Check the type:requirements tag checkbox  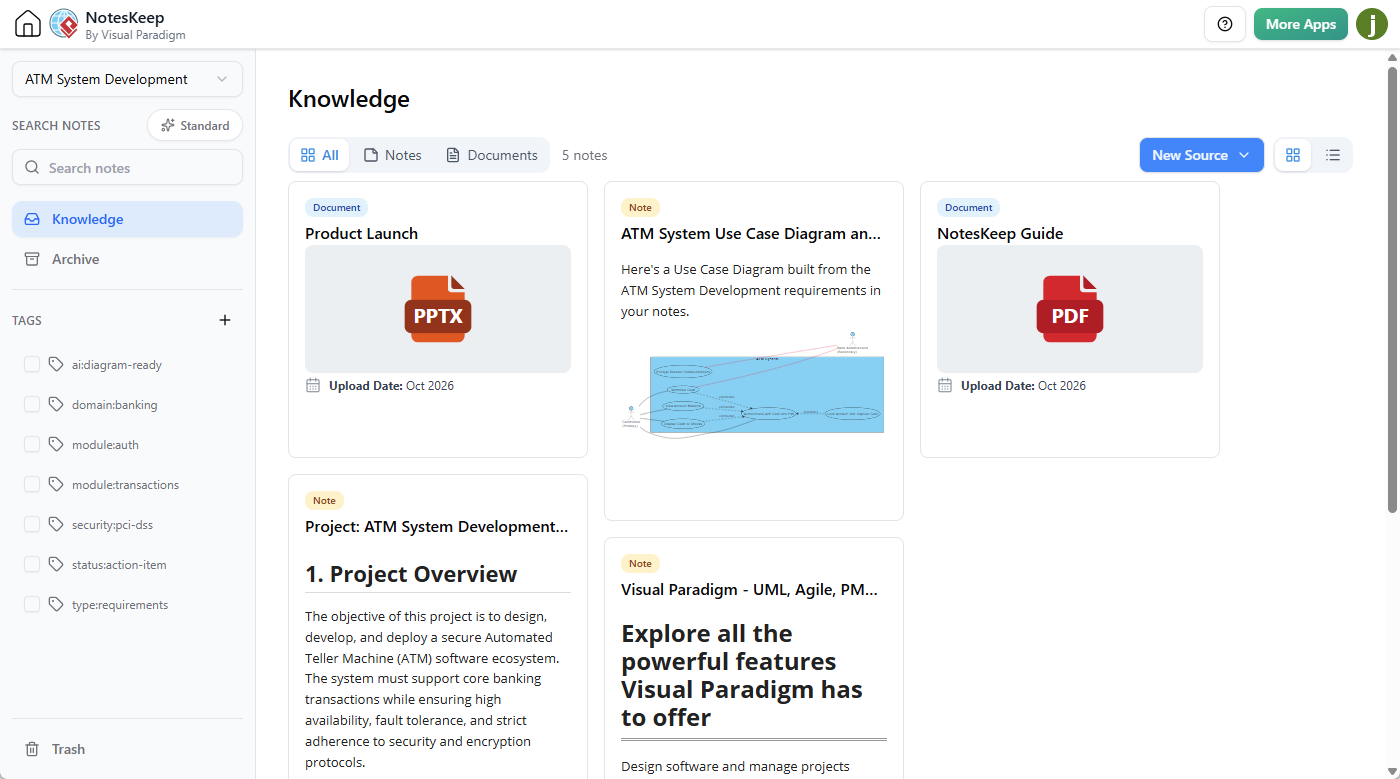(x=32, y=604)
